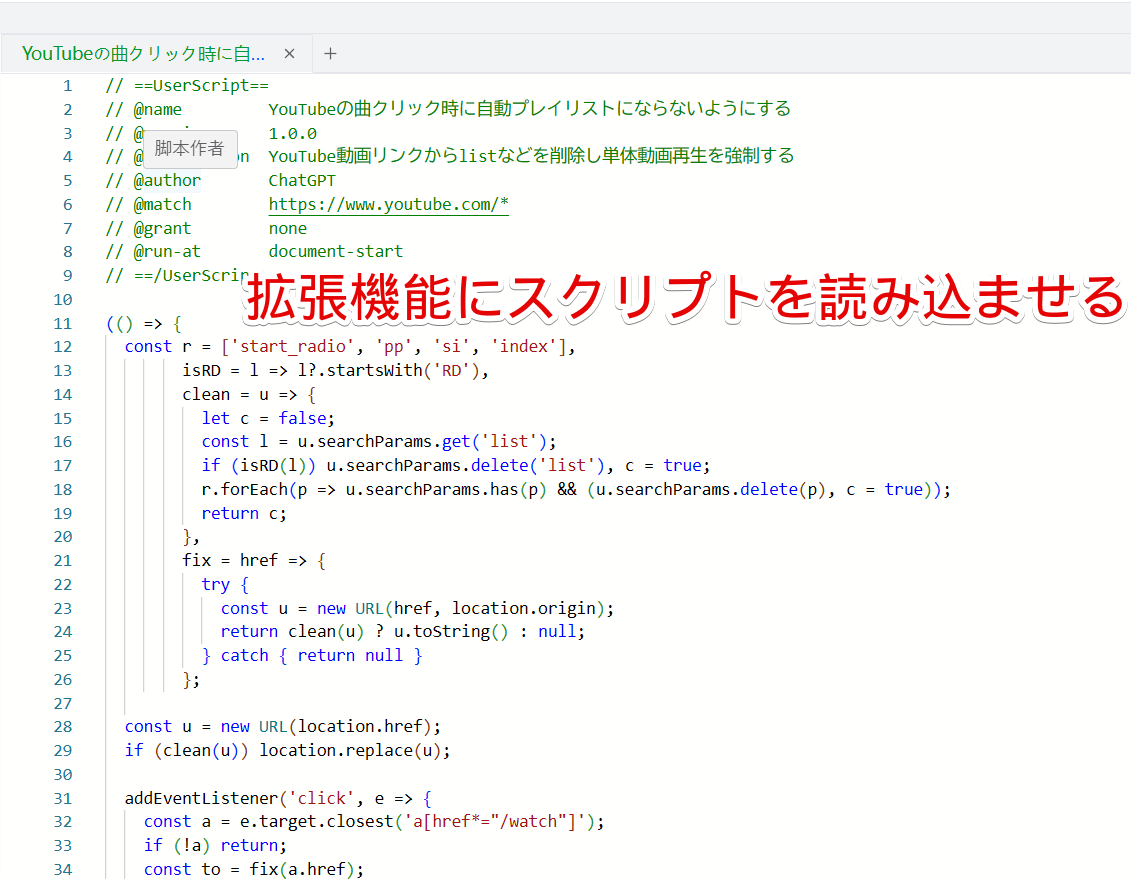Click e.target.closest selector on line 32
The image size is (1134, 879).
coord(417,822)
